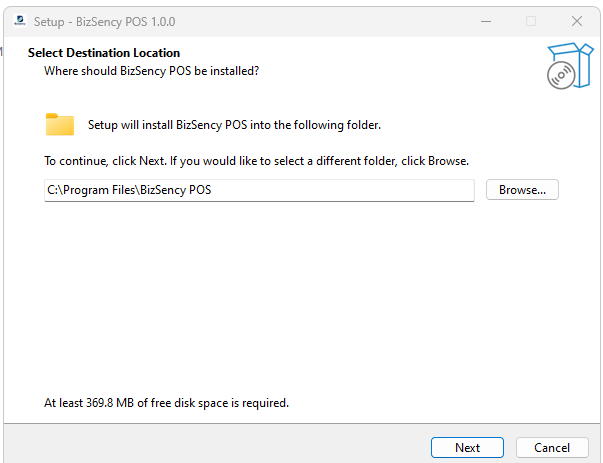
Task: Close the Setup window
Action: [576, 21]
